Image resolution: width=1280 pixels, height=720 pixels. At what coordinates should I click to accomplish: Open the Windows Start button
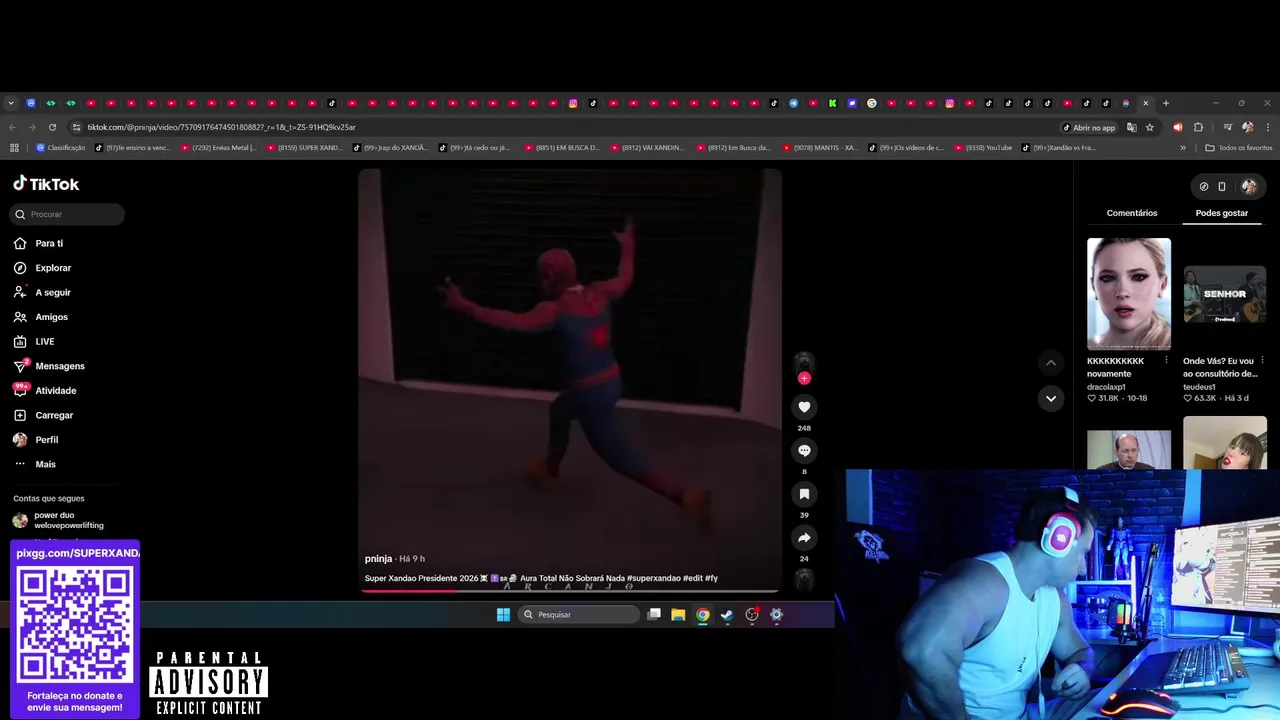[503, 615]
